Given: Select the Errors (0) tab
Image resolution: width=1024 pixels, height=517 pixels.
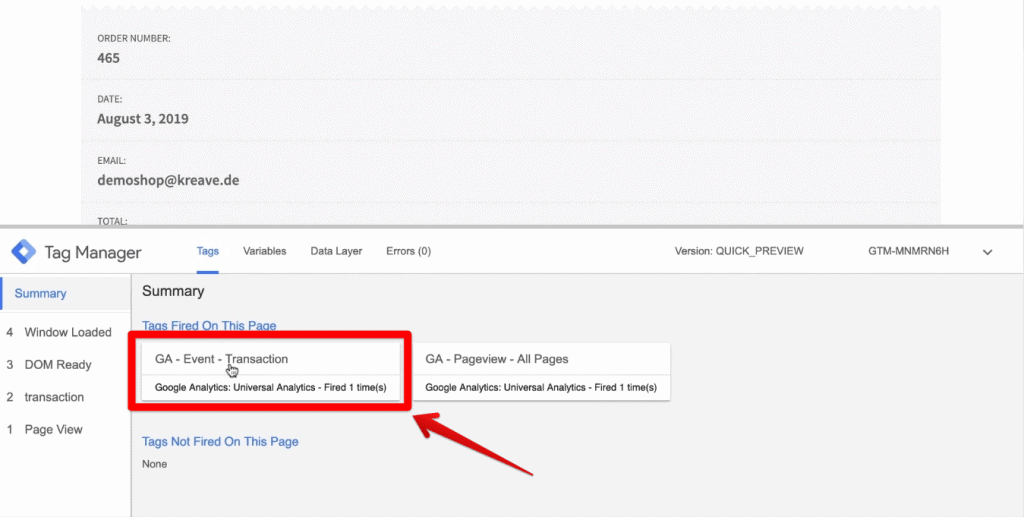Looking at the screenshot, I should coord(408,251).
